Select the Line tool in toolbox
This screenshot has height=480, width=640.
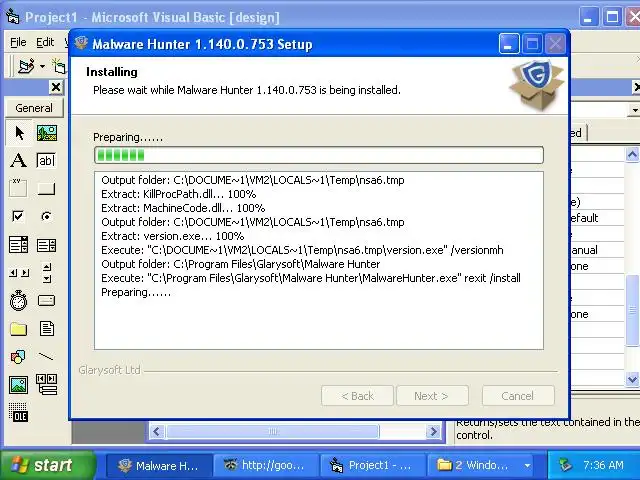click(x=47, y=357)
